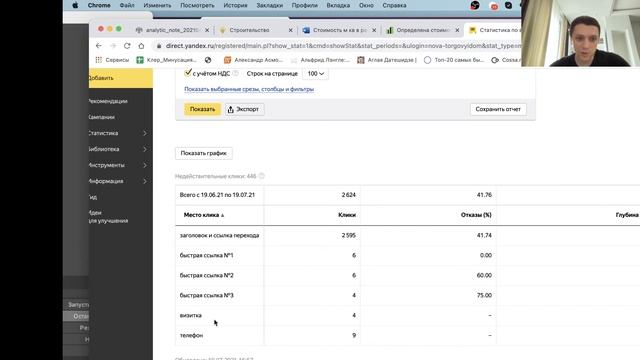Click the browser forward arrow
640x360 pixels.
[x=113, y=46]
